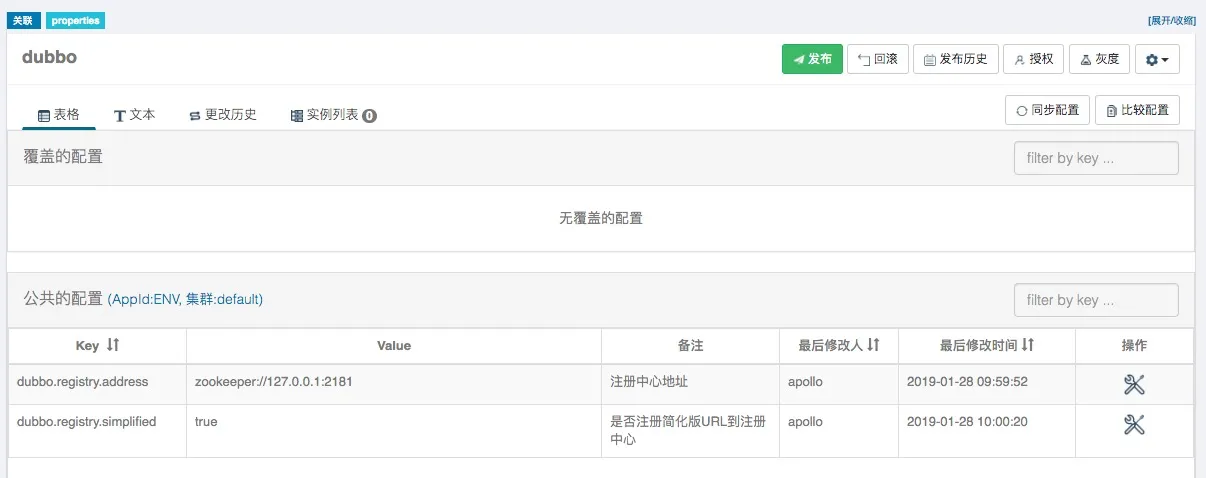Viewport: 1206px width, 478px height.
Task: Switch to the 文本 text tab
Action: click(134, 115)
